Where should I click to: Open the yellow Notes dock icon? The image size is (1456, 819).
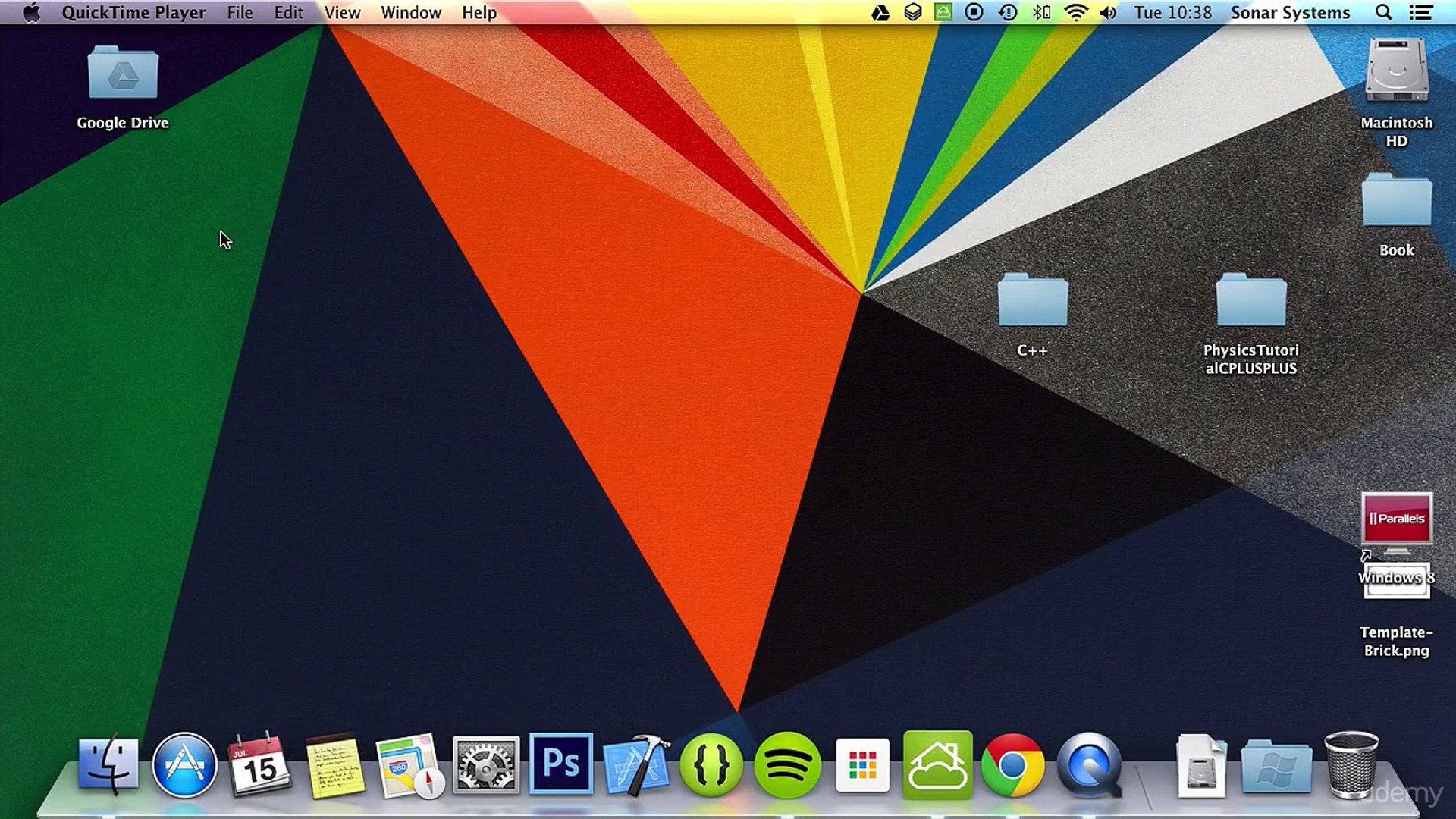click(x=334, y=766)
